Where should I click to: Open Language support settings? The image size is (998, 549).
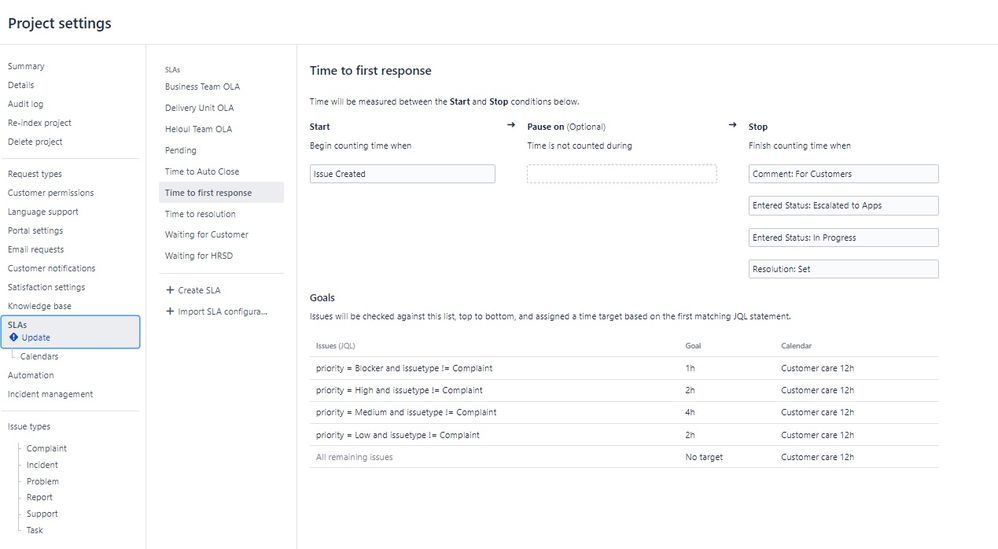coord(43,212)
